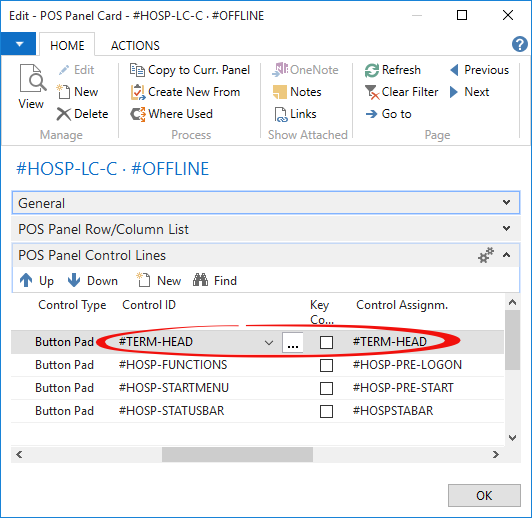Open the blue application menu dropdown
The height and width of the screenshot is (518, 532).
[18, 44]
